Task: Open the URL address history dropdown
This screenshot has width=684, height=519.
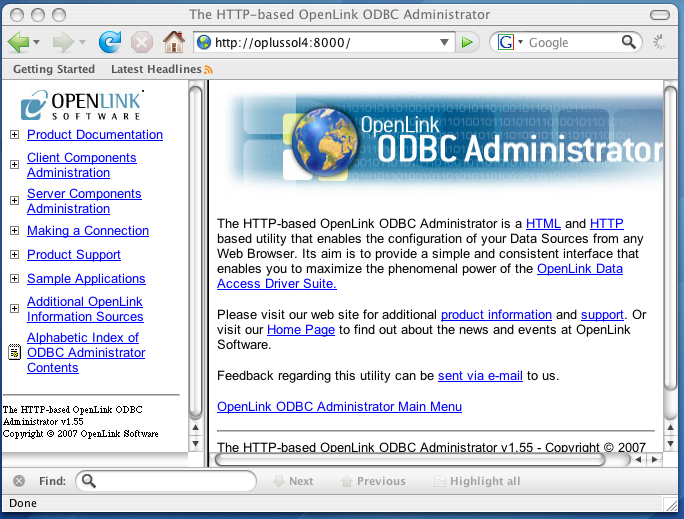Action: 446,43
